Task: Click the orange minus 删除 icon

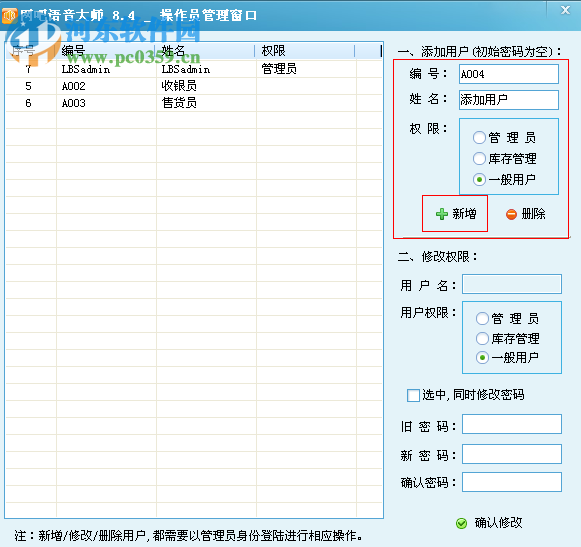Action: [511, 214]
